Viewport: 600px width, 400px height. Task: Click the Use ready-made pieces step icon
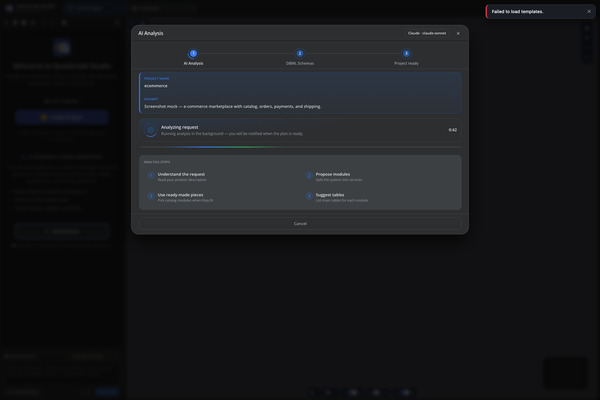[151, 196]
